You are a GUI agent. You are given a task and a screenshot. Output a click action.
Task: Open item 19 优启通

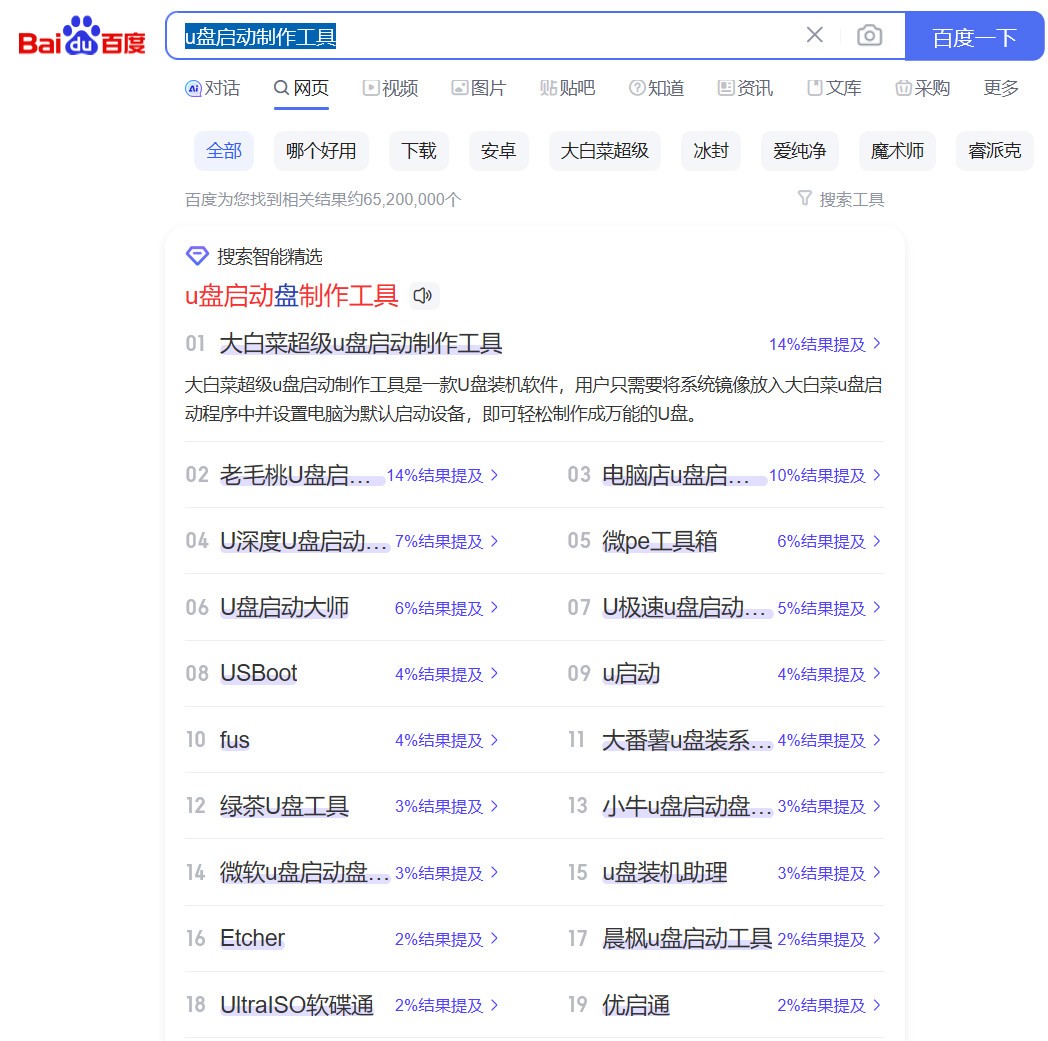pyautogui.click(x=636, y=1005)
